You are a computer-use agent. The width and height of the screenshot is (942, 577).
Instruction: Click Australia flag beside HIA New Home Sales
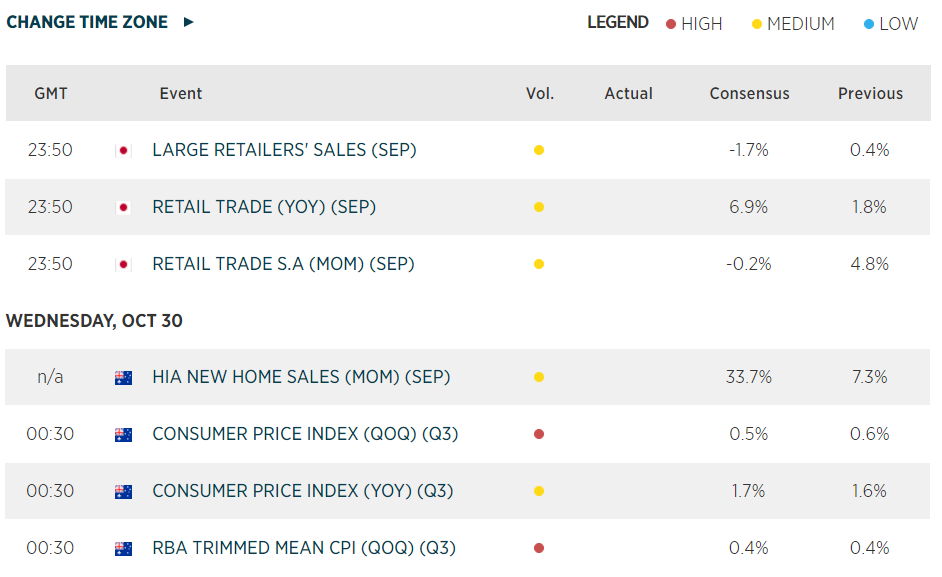tap(123, 378)
